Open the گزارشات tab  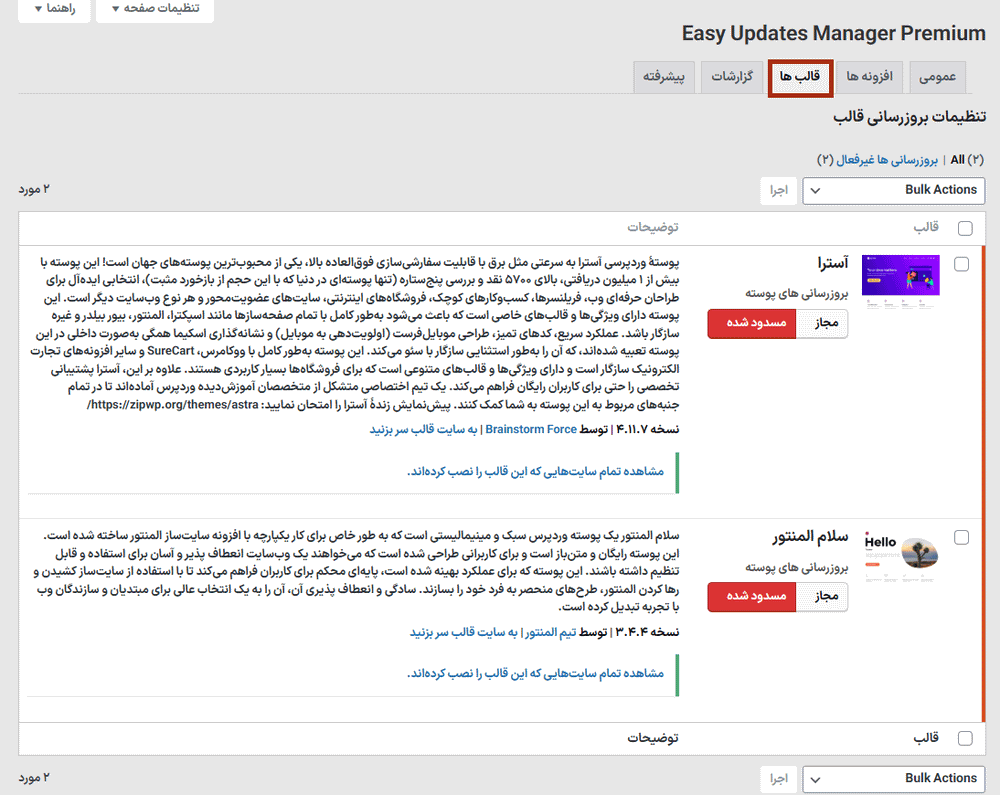732,77
